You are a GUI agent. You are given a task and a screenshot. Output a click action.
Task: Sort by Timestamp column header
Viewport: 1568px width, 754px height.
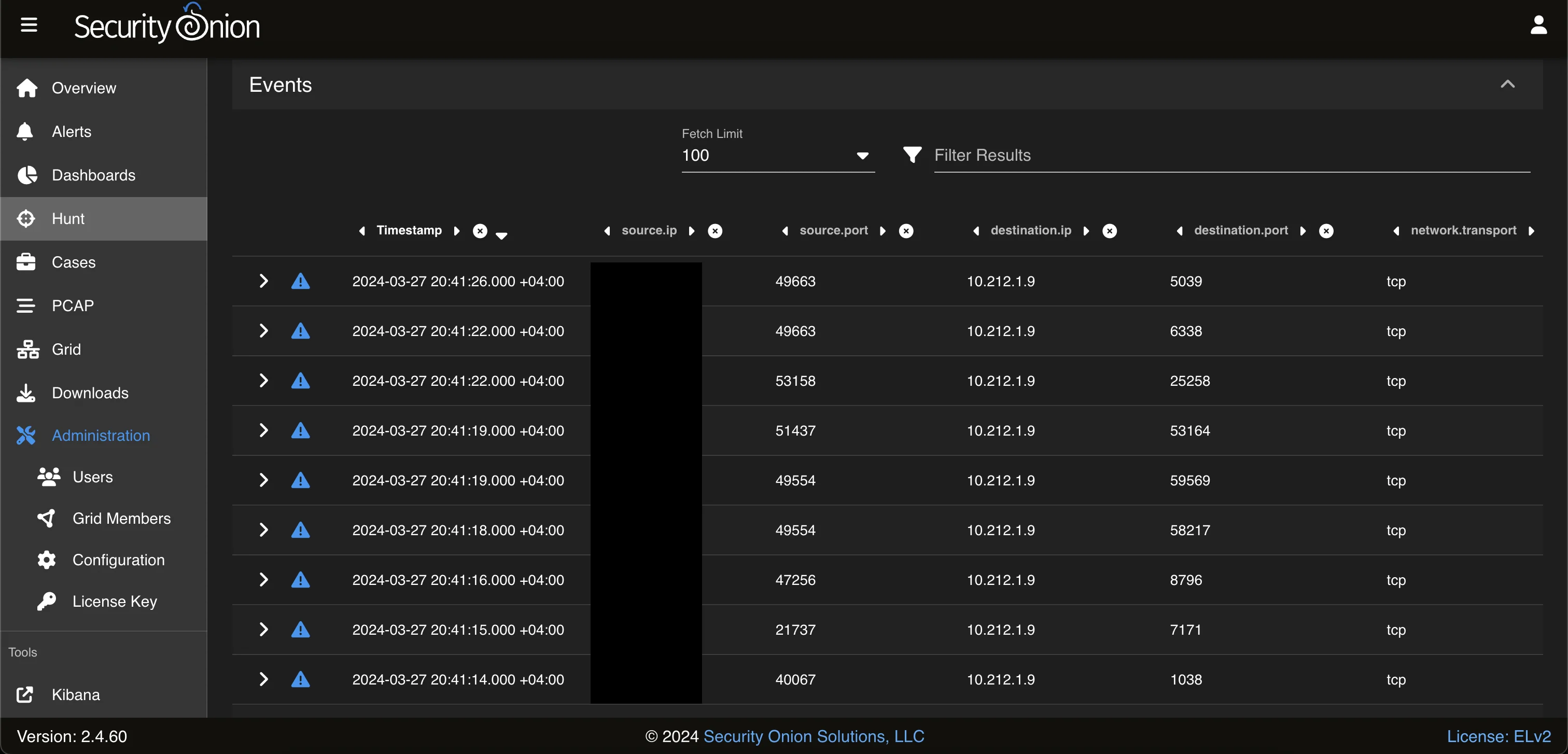[x=409, y=230]
